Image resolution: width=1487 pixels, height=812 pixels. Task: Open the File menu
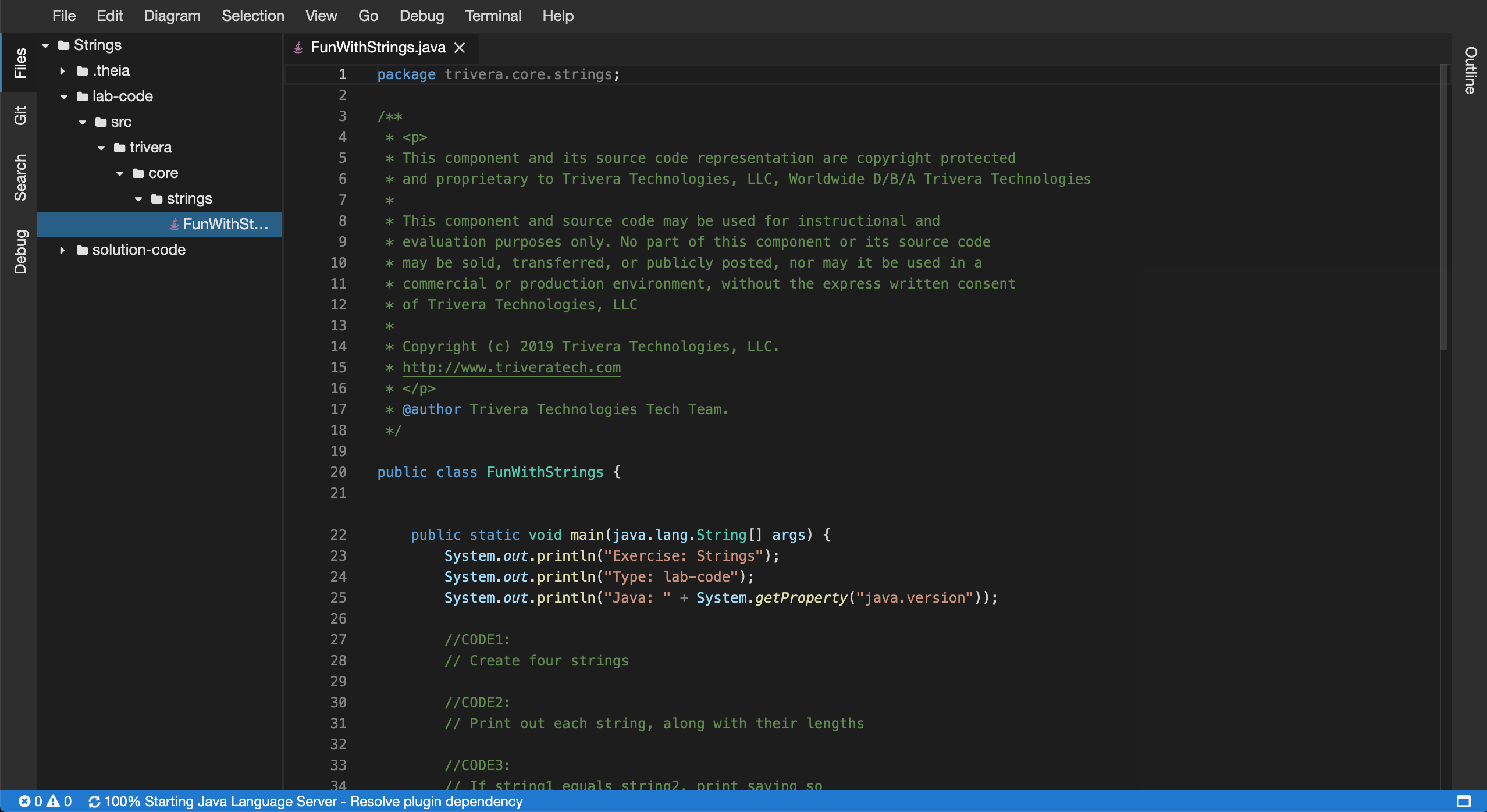click(64, 16)
